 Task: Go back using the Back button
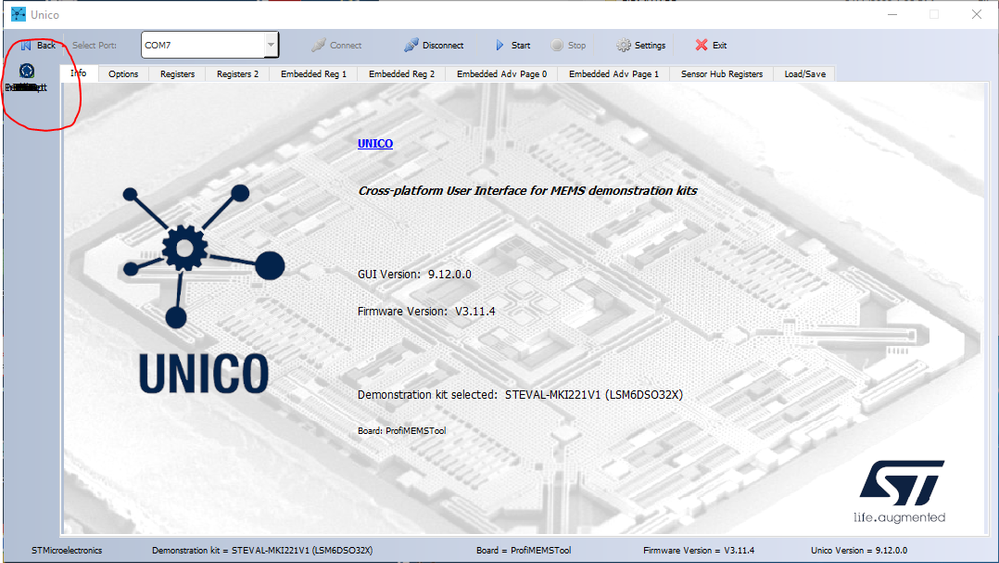click(38, 45)
